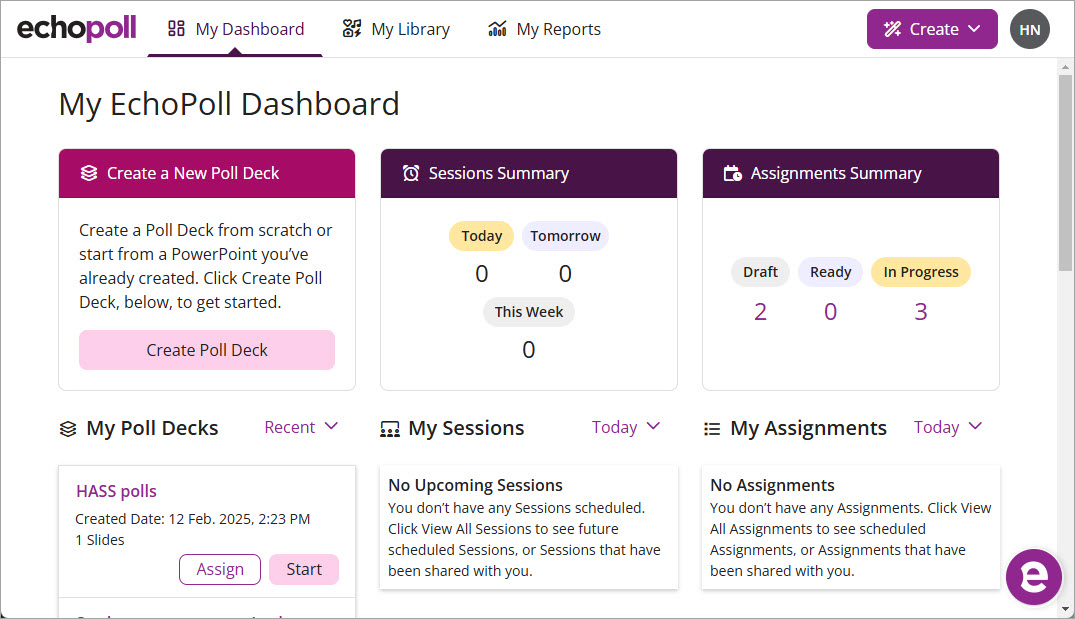Toggle the Draft filter in Assignments Summary
This screenshot has width=1075, height=619.
(x=760, y=271)
